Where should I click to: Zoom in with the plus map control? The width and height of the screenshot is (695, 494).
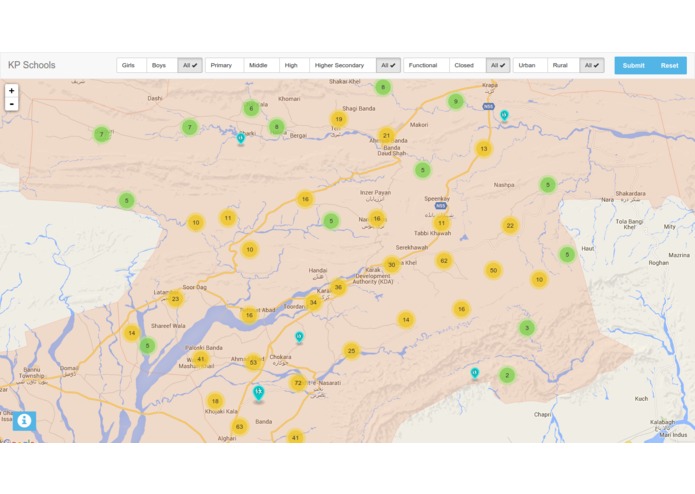[12, 91]
